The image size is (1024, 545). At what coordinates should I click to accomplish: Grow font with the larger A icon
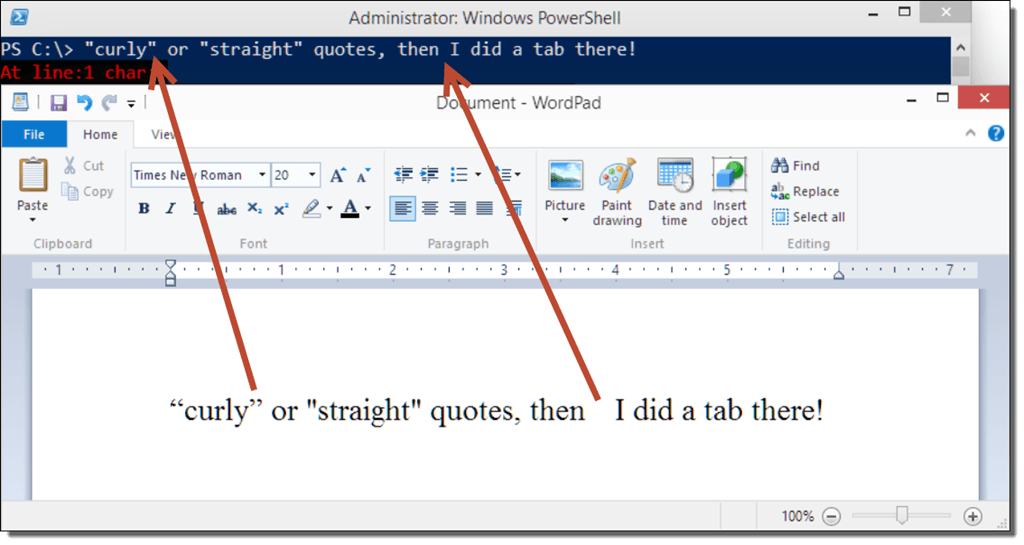(x=338, y=174)
